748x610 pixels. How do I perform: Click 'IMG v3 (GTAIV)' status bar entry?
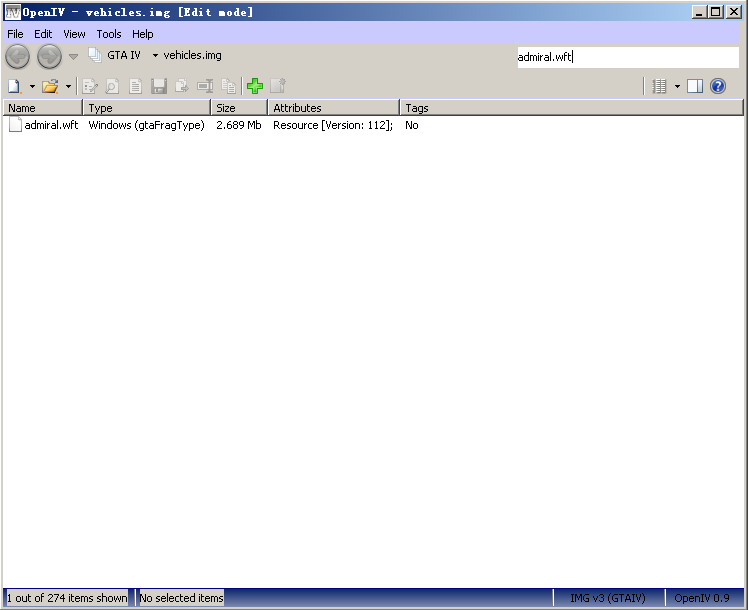(x=608, y=598)
